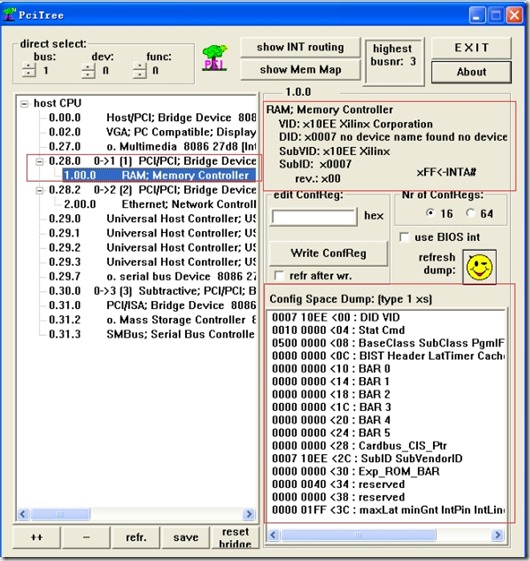The width and height of the screenshot is (530, 561).
Task: Click the smiley refresh dump button
Action: 479,267
